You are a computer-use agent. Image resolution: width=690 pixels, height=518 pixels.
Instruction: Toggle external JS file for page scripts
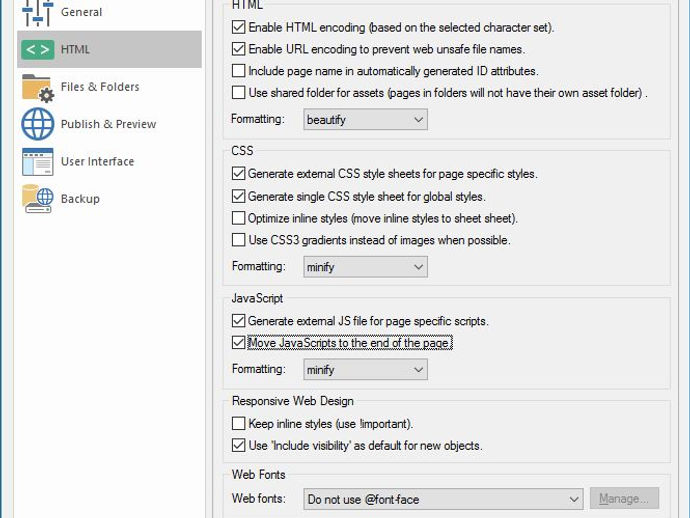pyautogui.click(x=239, y=321)
